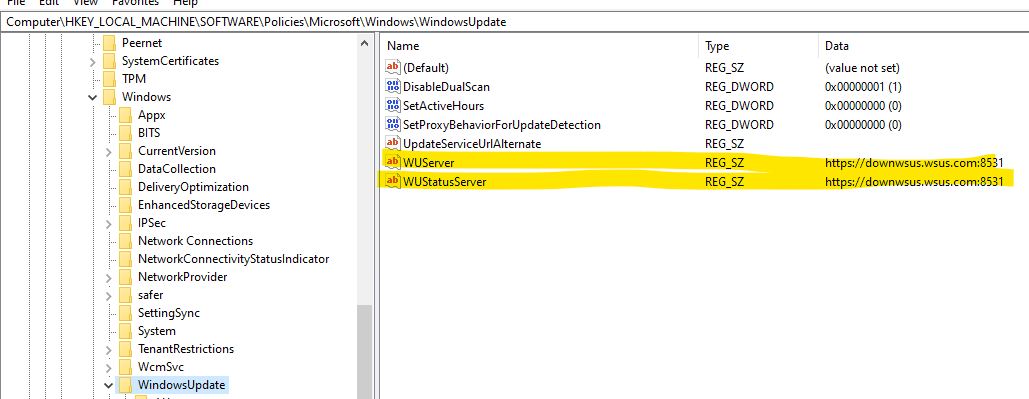Sort values by Type column header
The image size is (1029, 399).
point(759,46)
